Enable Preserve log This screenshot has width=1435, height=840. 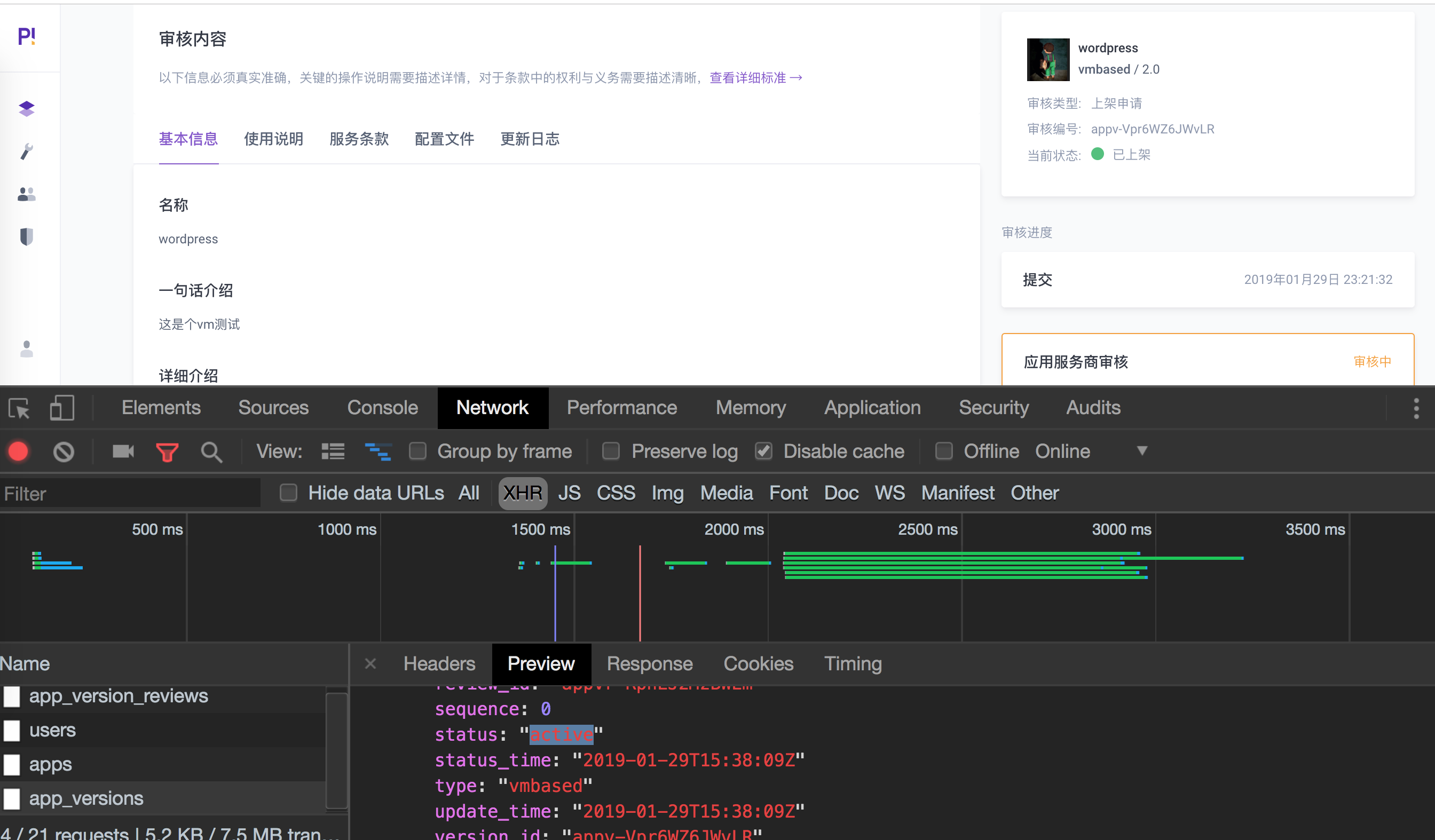pos(610,451)
